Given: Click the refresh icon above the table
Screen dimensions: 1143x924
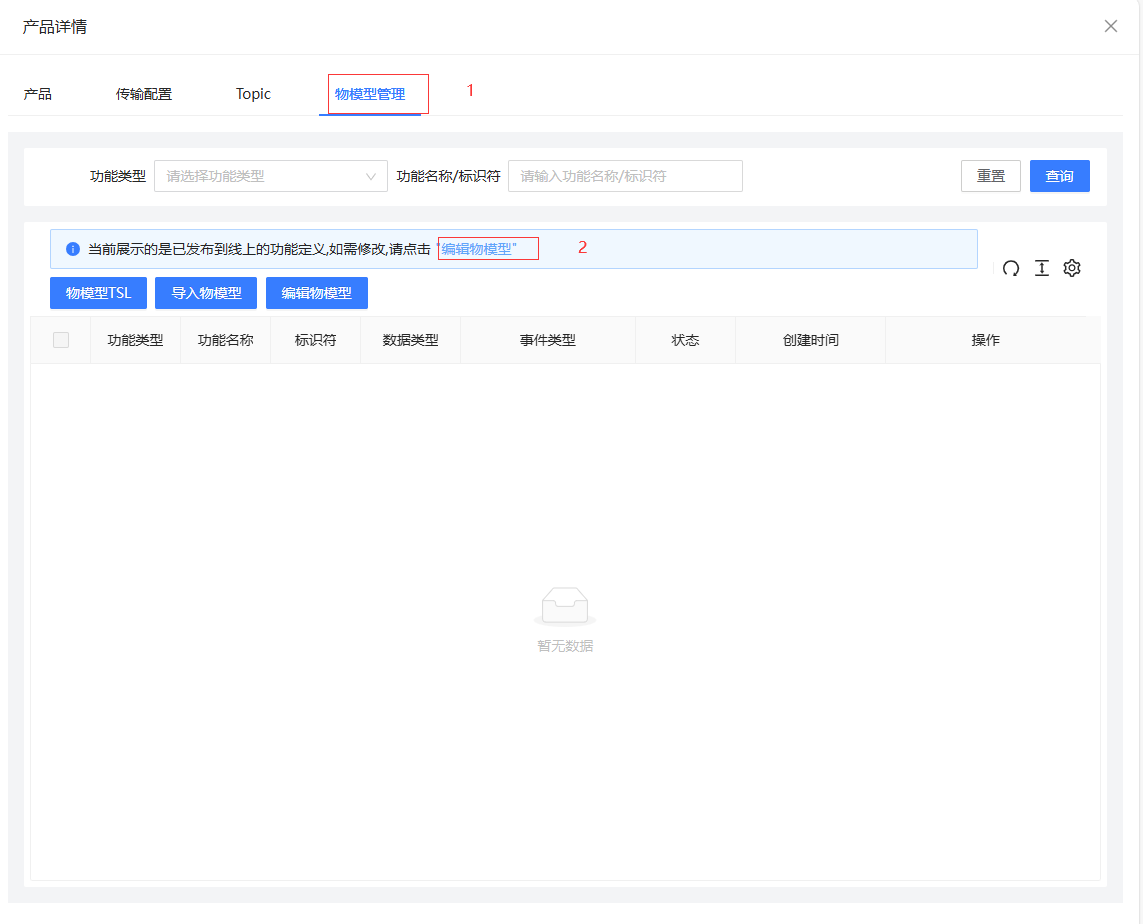Looking at the screenshot, I should click(x=1011, y=268).
